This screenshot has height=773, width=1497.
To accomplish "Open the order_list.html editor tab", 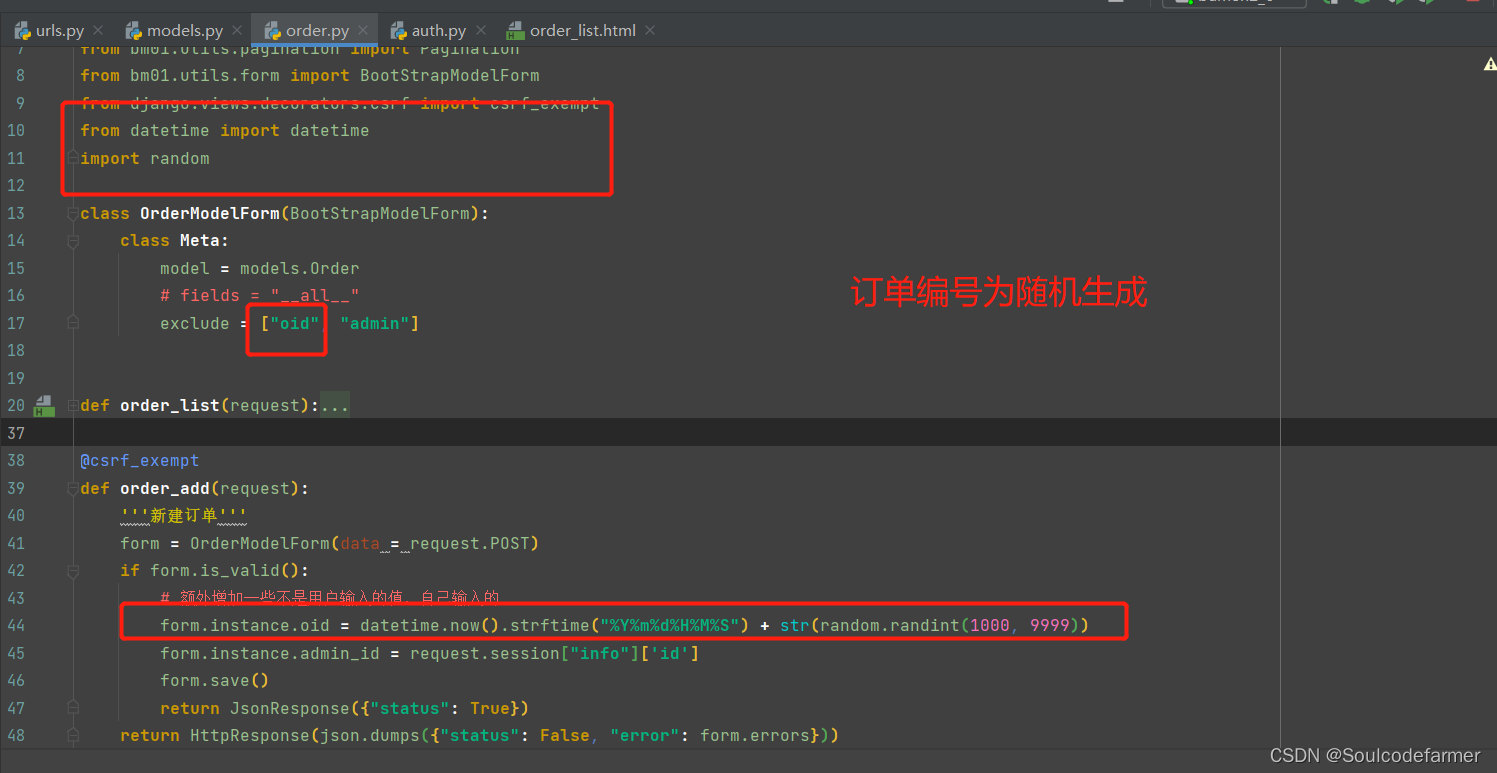I will (x=572, y=30).
